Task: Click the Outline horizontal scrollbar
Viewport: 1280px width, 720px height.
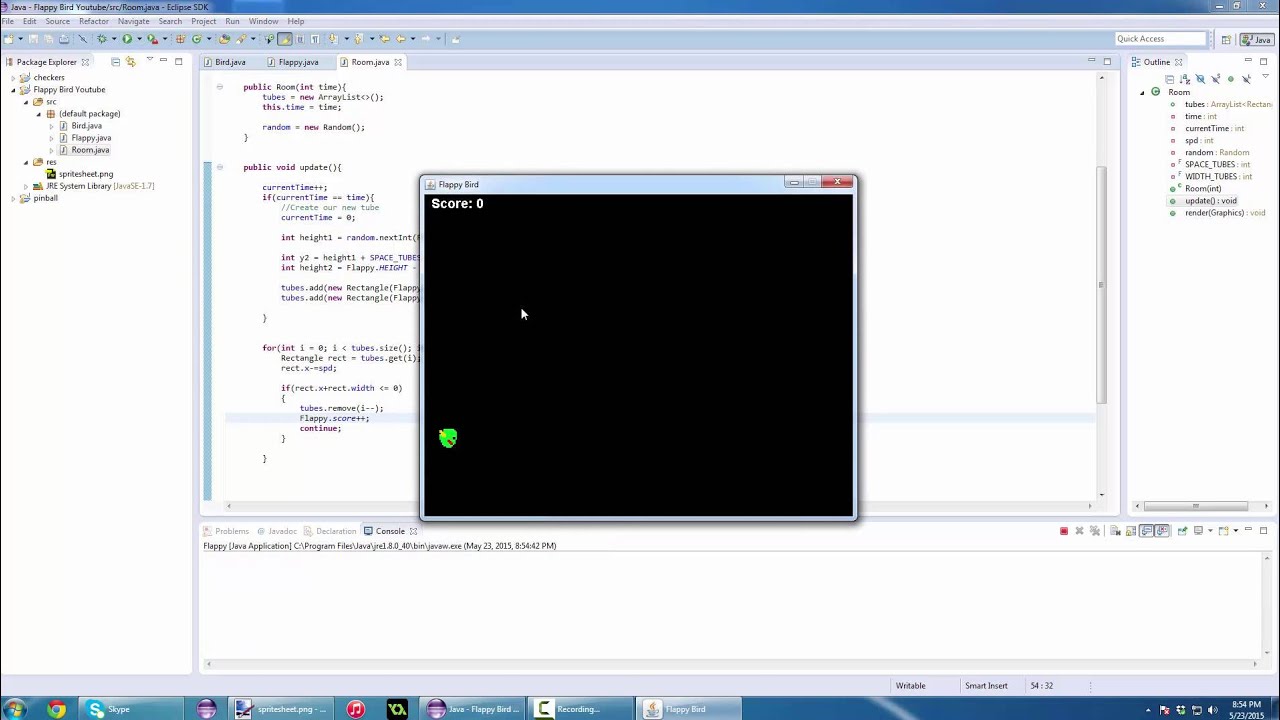Action: tap(1195, 506)
